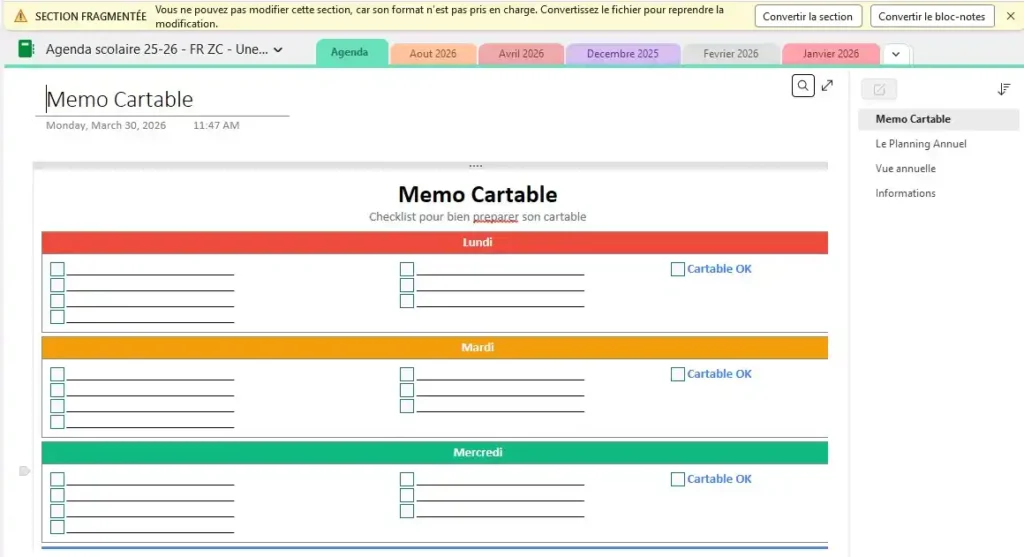Open the Janvier 2026 section tab
Viewport: 1024px width, 557px height.
pos(831,54)
